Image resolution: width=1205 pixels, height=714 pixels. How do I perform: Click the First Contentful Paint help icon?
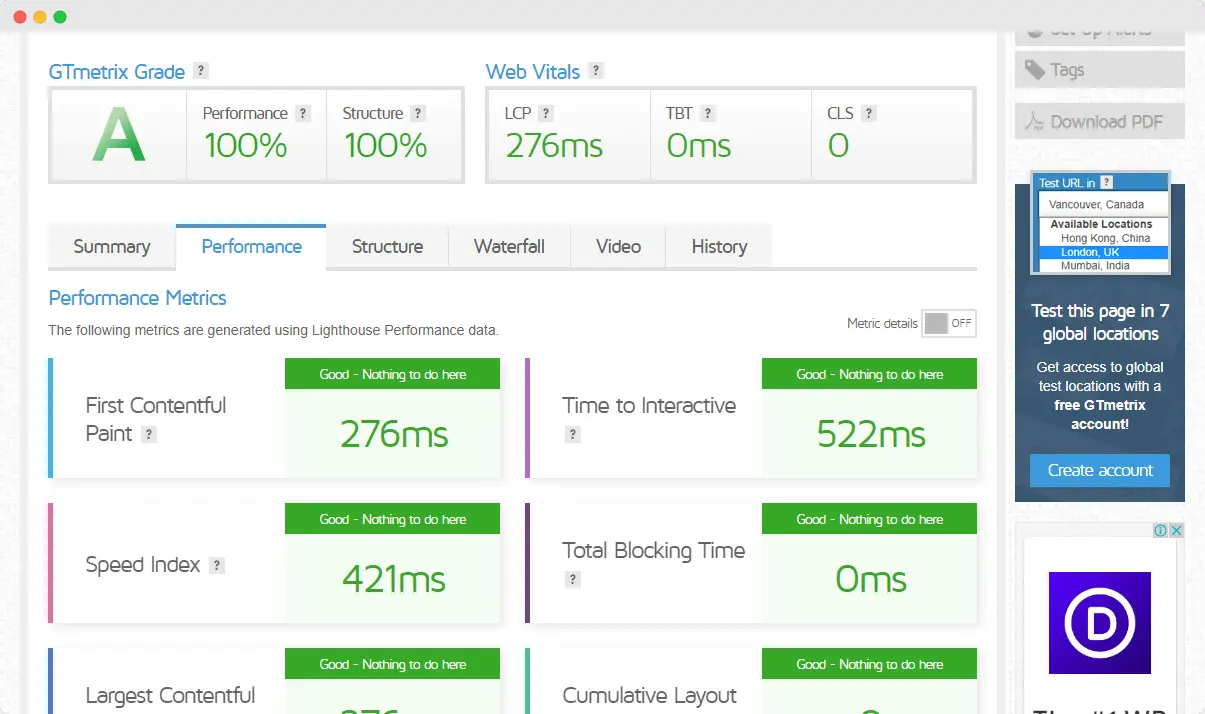[149, 435]
